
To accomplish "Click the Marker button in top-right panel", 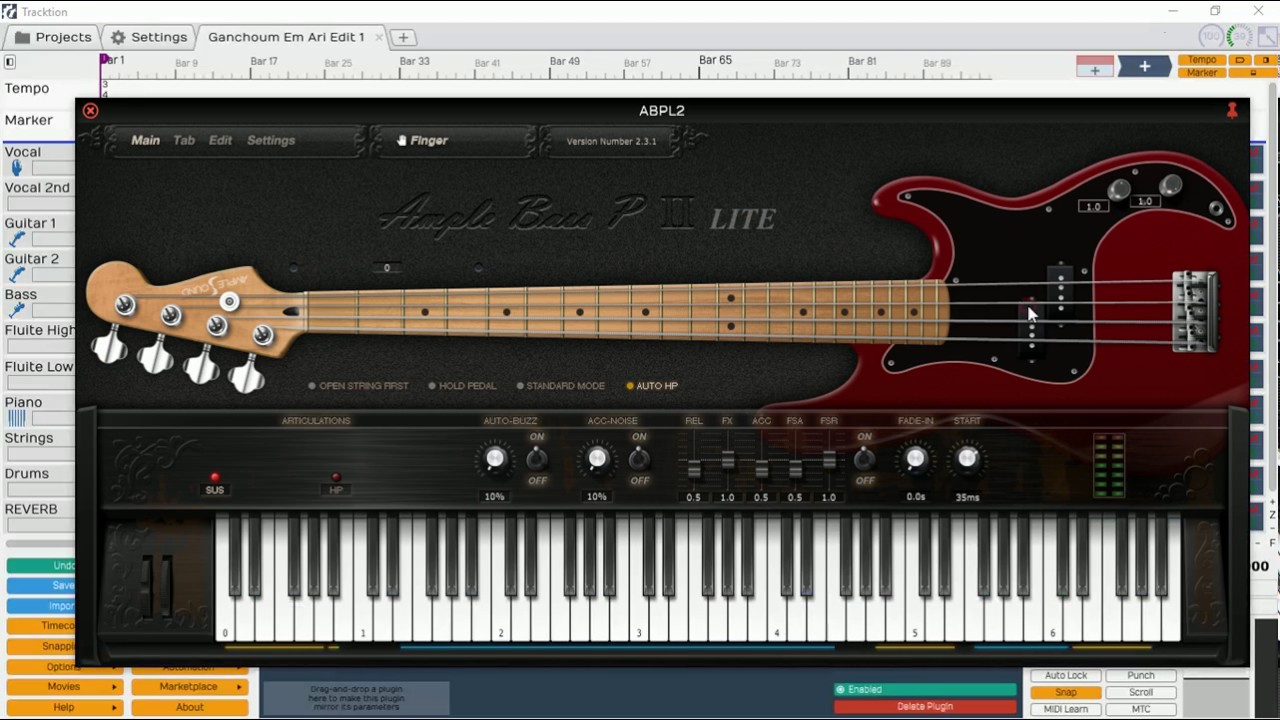I will [x=1202, y=73].
